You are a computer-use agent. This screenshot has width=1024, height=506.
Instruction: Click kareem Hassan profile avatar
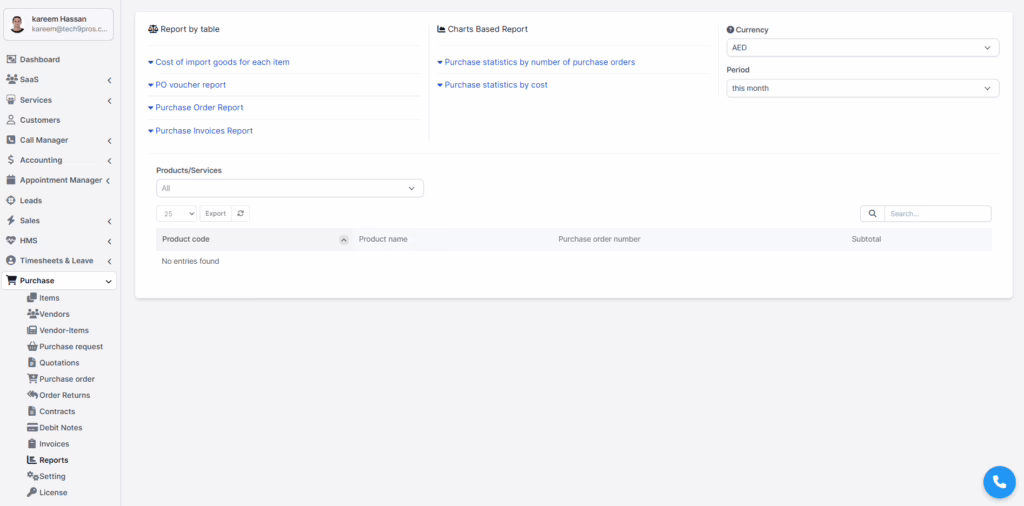point(18,25)
